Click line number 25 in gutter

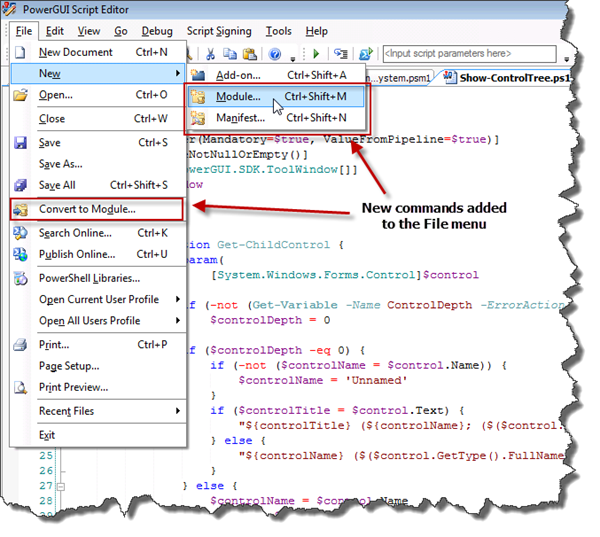click(x=46, y=455)
